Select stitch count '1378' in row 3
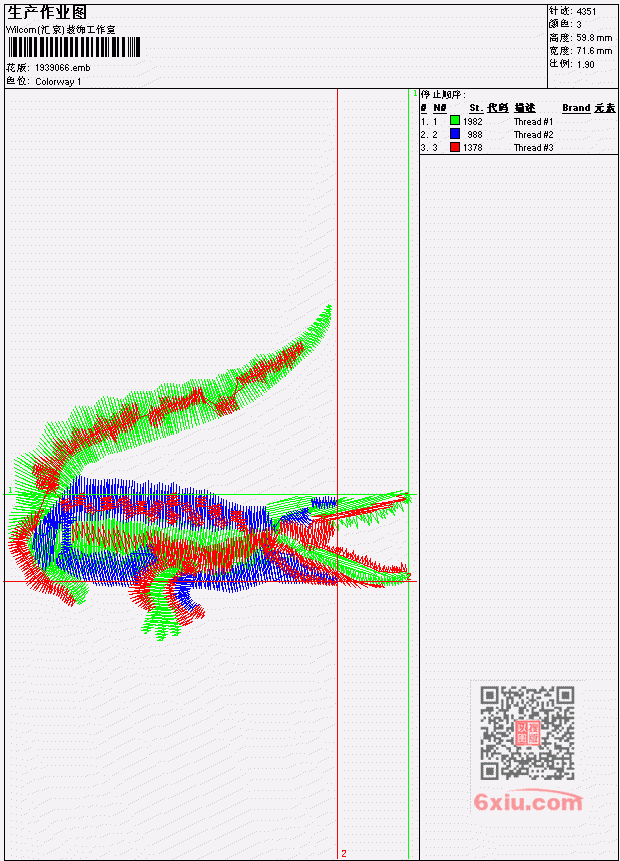The width and height of the screenshot is (620, 861). (473, 148)
